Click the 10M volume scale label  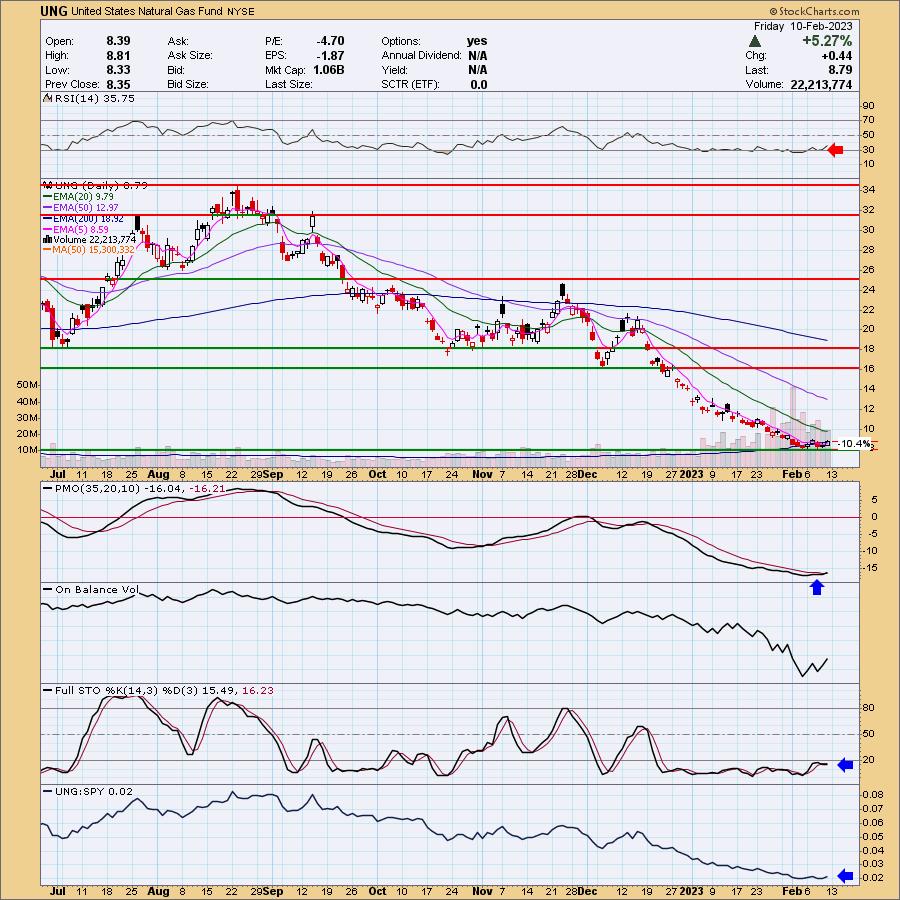click(28, 449)
